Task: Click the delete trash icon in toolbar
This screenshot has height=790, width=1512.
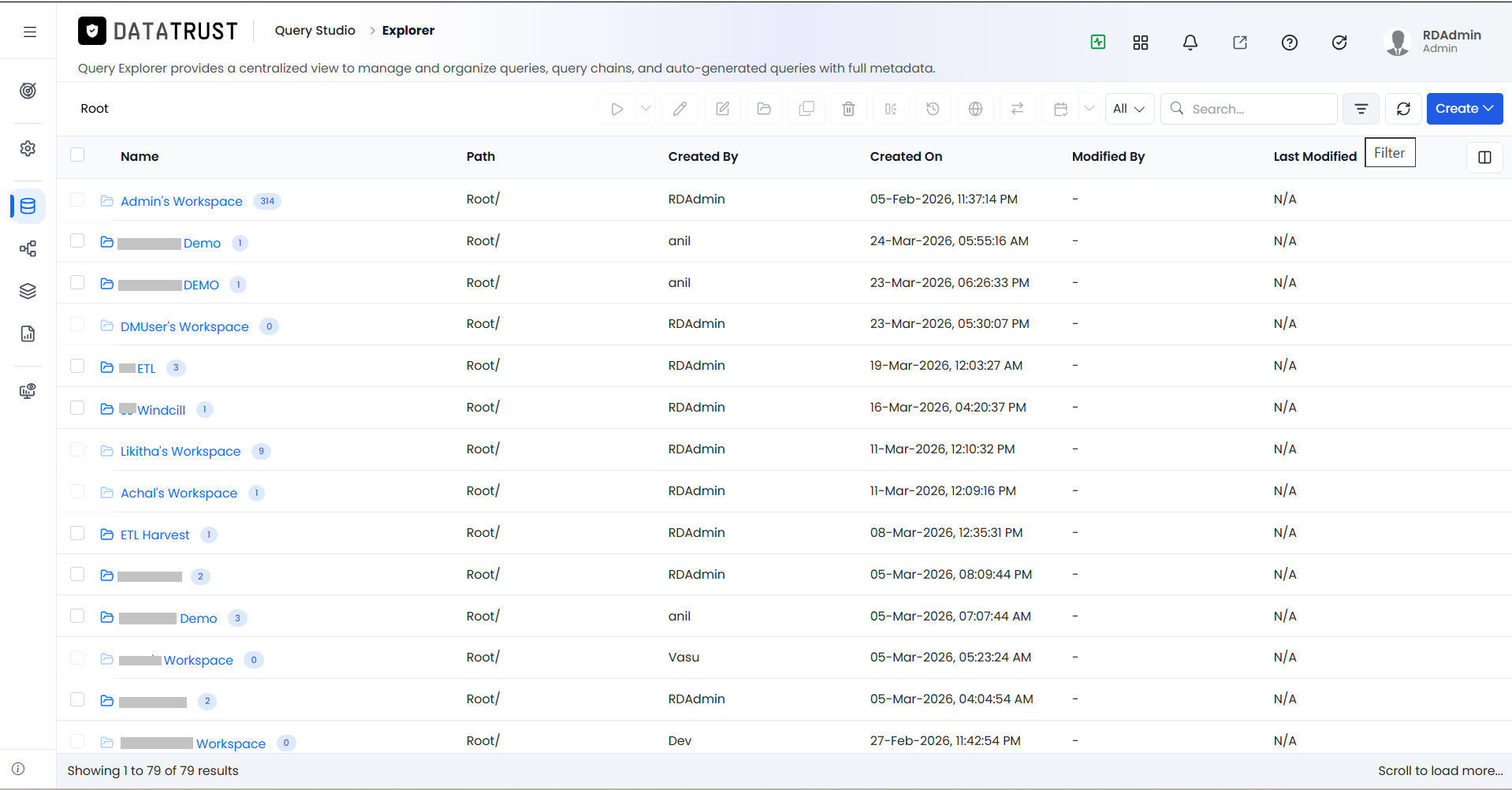Action: click(x=848, y=109)
